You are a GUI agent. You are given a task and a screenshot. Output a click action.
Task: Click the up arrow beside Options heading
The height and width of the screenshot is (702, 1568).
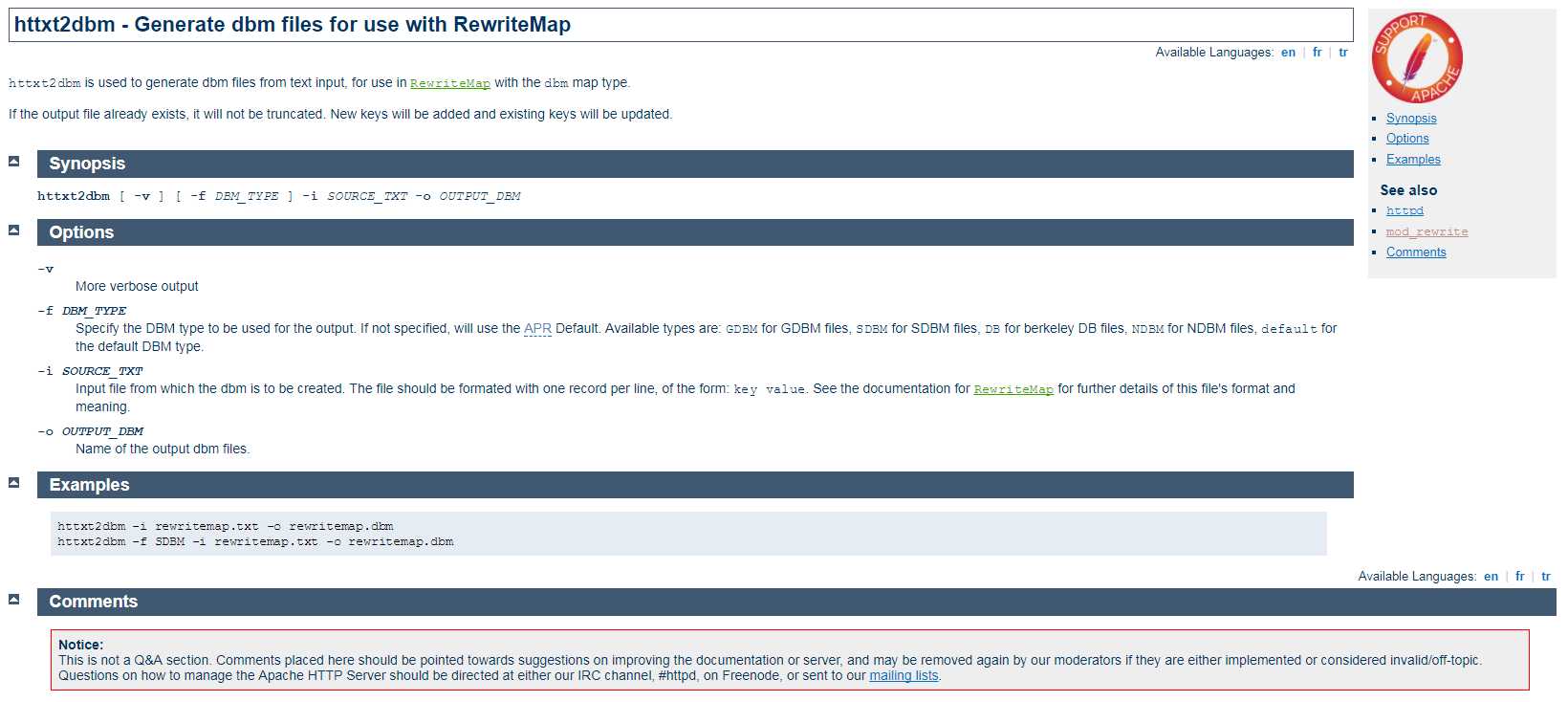click(14, 230)
